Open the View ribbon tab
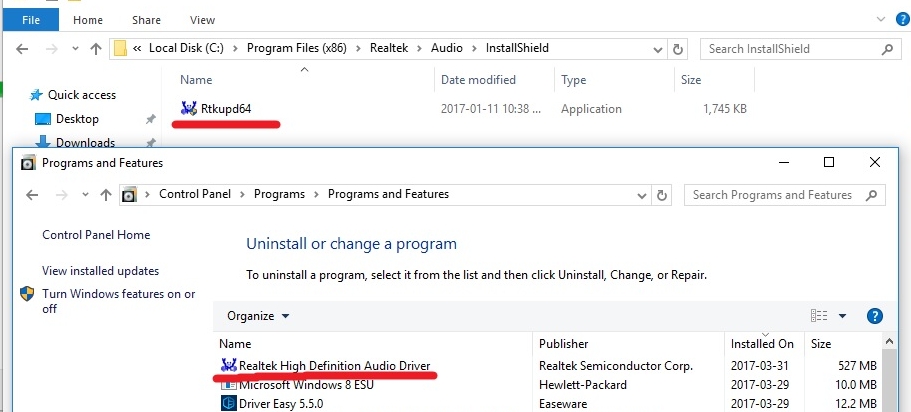Viewport: 911px width, 412px height. pos(202,20)
